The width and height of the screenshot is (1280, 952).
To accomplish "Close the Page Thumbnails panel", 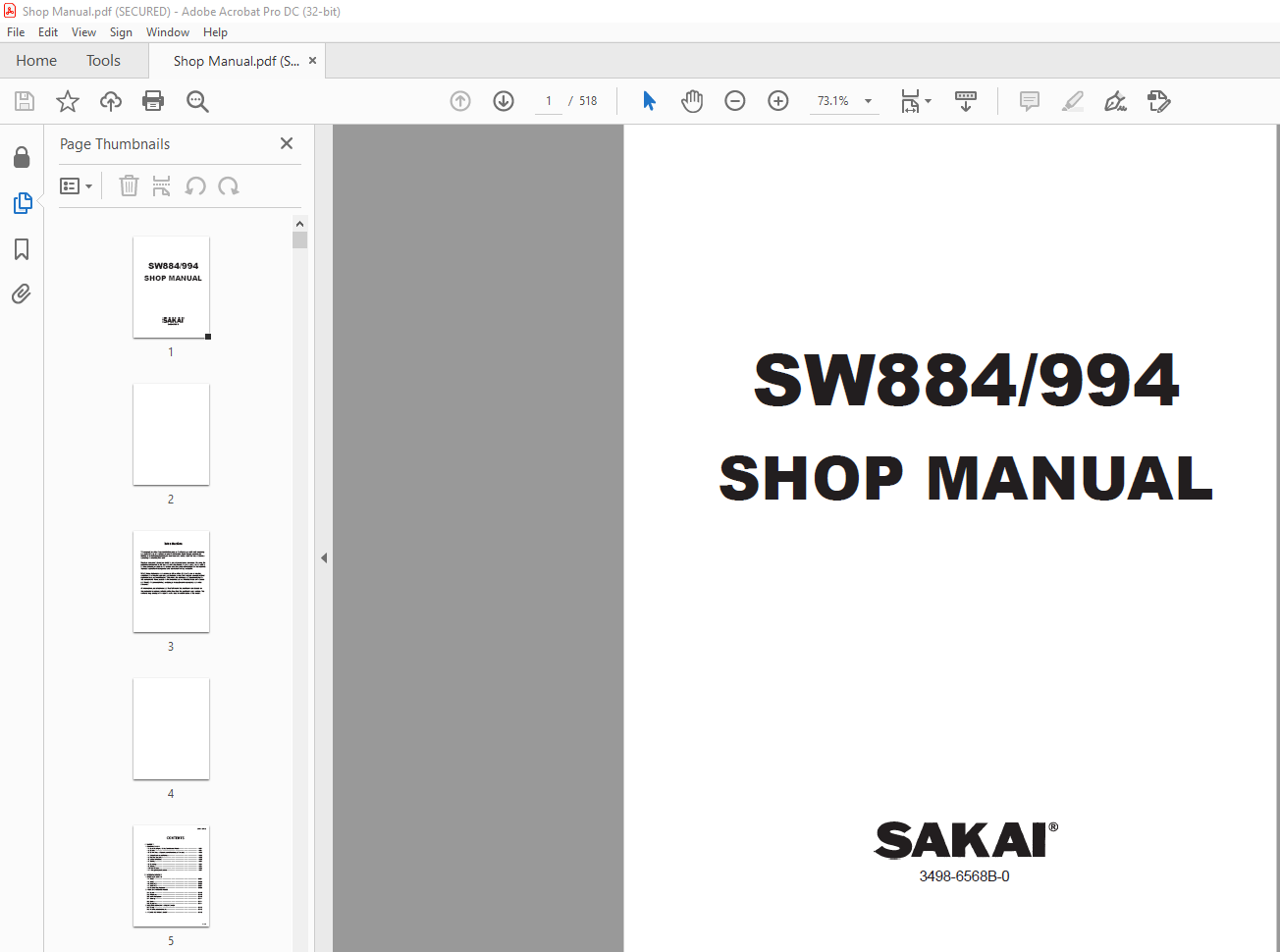I will (x=287, y=143).
